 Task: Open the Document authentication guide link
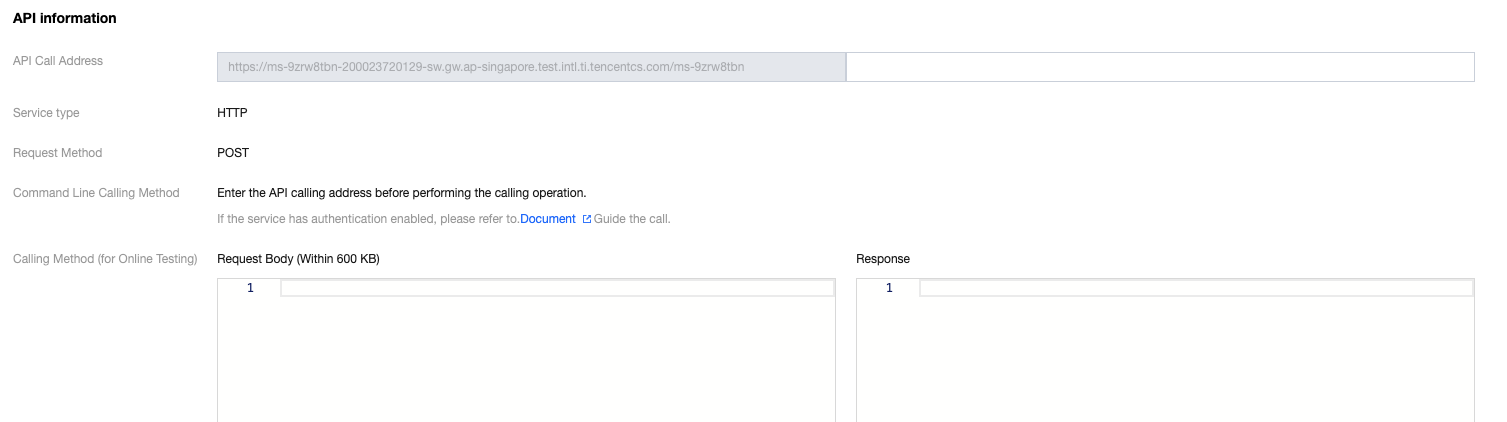click(548, 219)
